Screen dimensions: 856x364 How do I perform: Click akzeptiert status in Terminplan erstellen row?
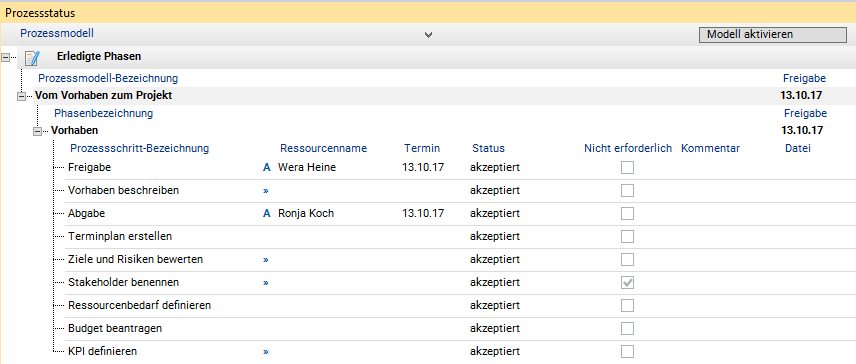495,236
